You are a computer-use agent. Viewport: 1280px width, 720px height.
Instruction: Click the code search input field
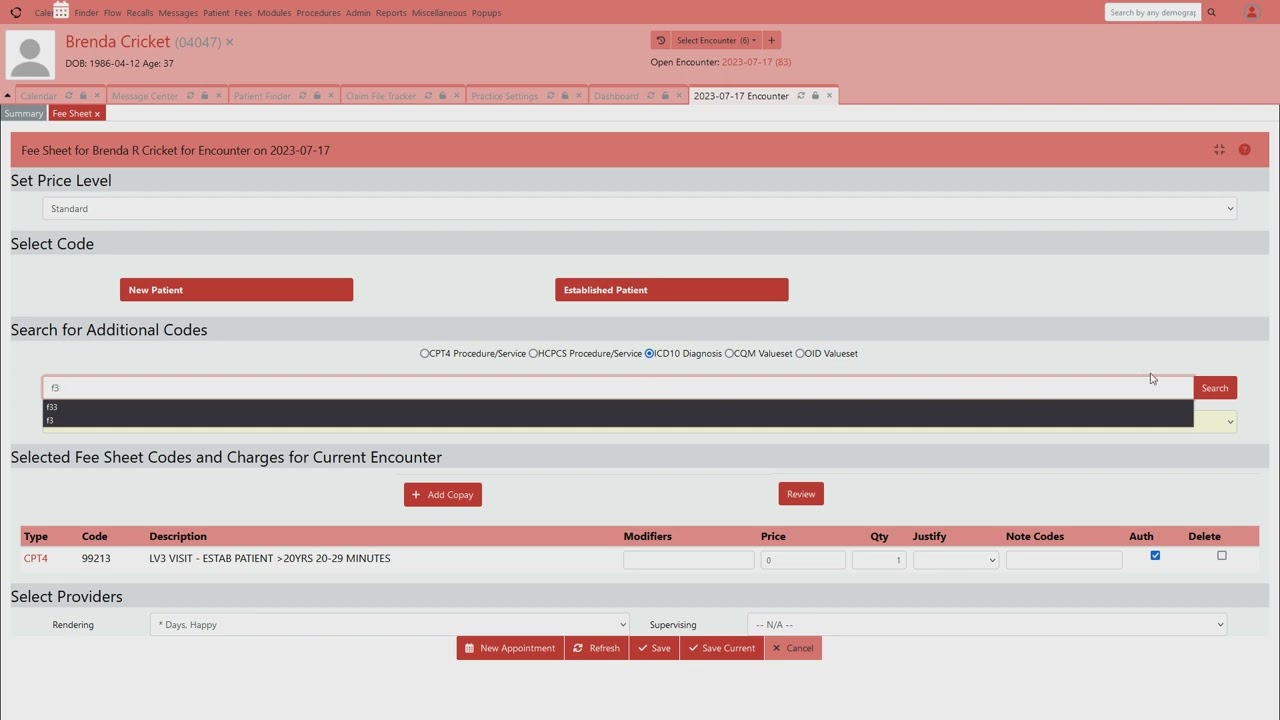click(617, 388)
